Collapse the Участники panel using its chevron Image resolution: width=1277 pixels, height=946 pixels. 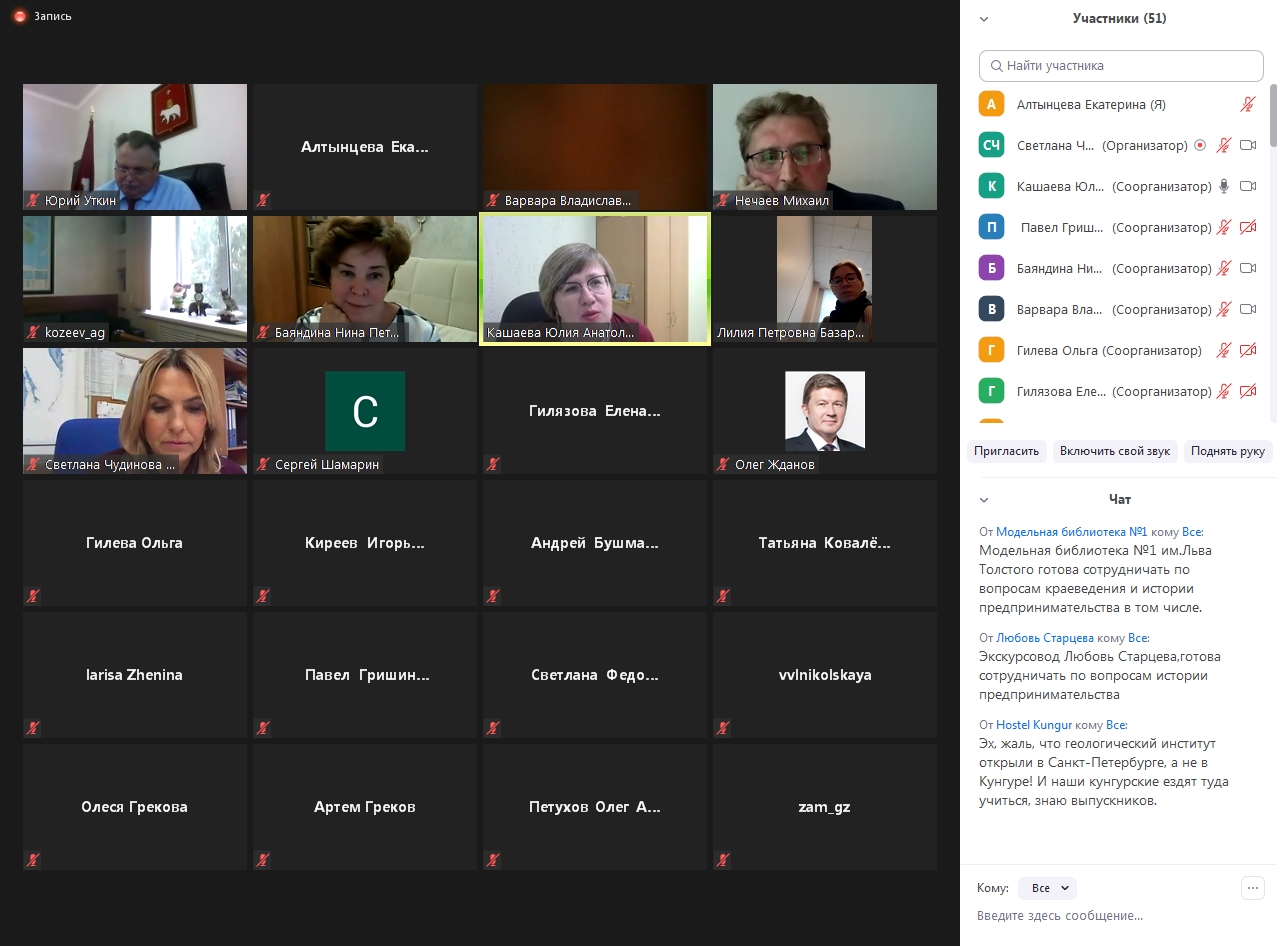point(984,19)
